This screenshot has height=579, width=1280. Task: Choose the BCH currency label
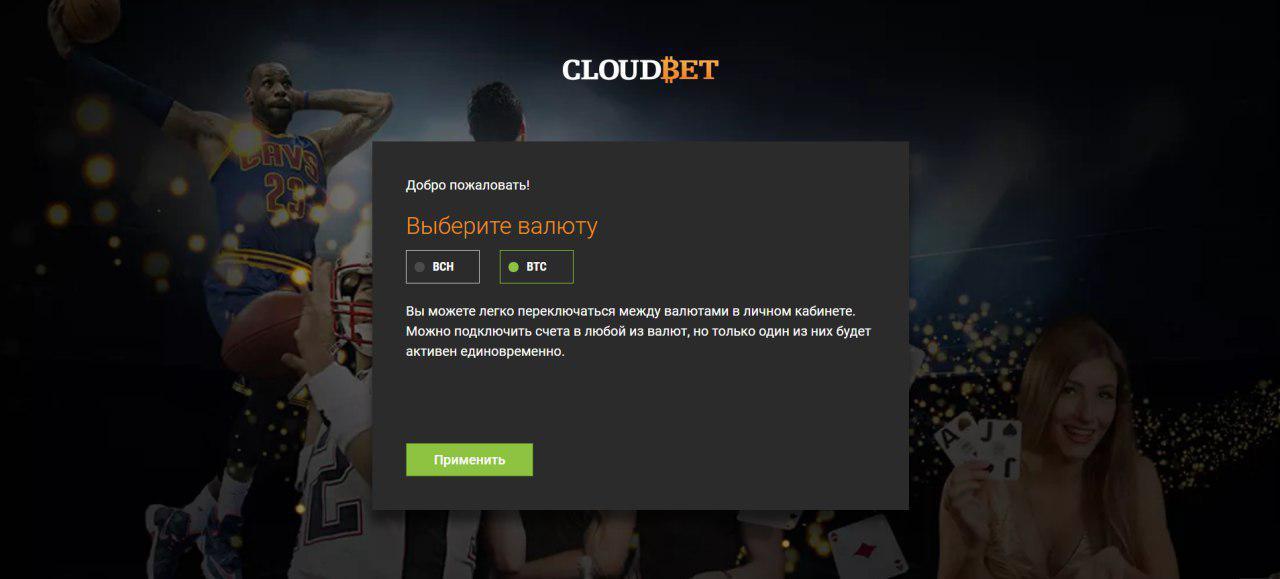click(x=443, y=267)
